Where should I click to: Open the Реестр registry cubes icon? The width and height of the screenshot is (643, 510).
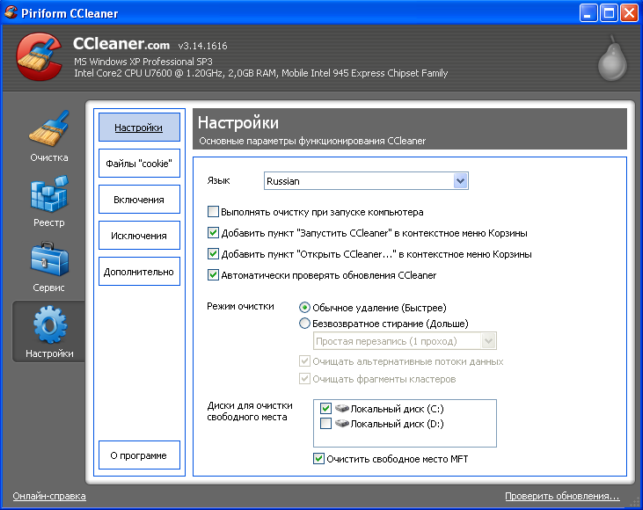pyautogui.click(x=49, y=194)
